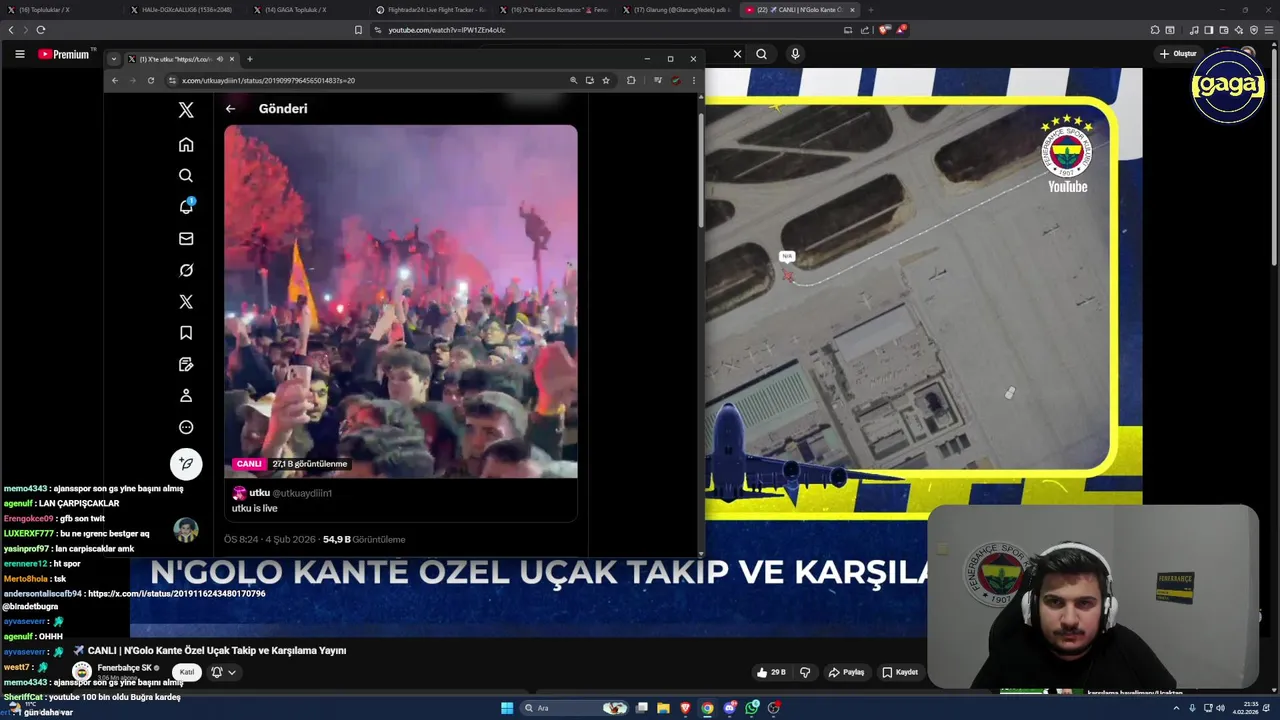The height and width of the screenshot is (720, 1280).
Task: Mute audio icon on popup X tab
Action: pyautogui.click(x=219, y=59)
